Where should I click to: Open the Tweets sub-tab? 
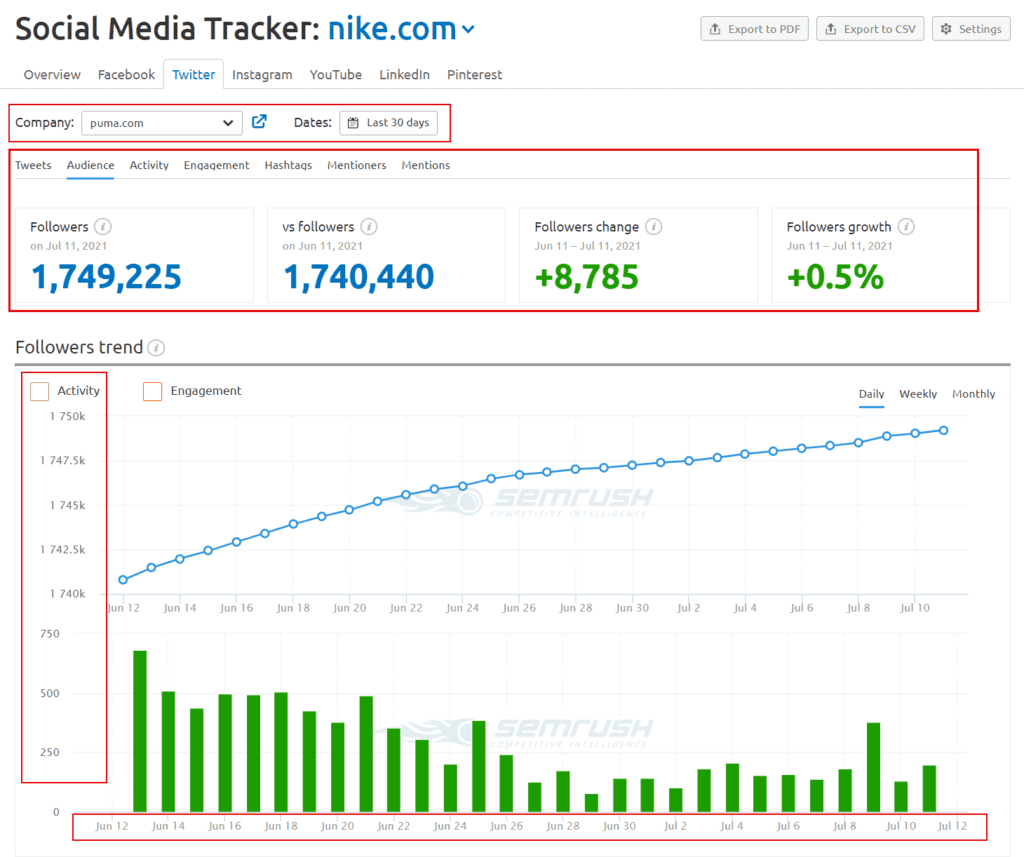click(x=33, y=165)
